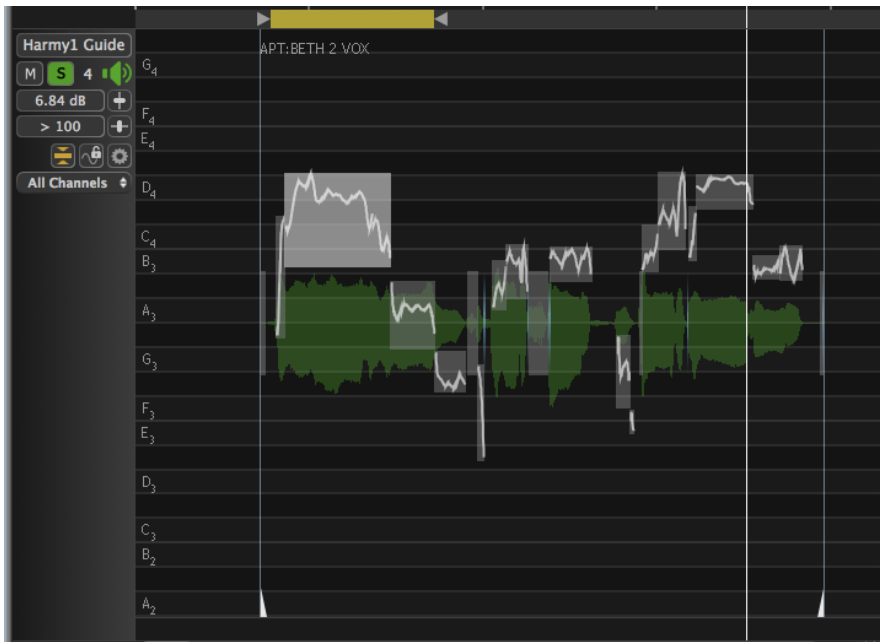Open the volume fader icon beside 6.84 dB
Viewport: 880px width, 642px height.
tap(120, 100)
